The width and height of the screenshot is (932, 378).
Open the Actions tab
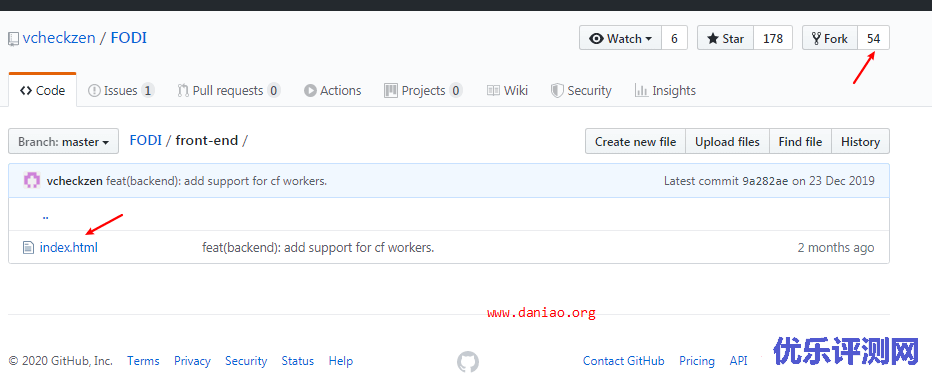[332, 90]
